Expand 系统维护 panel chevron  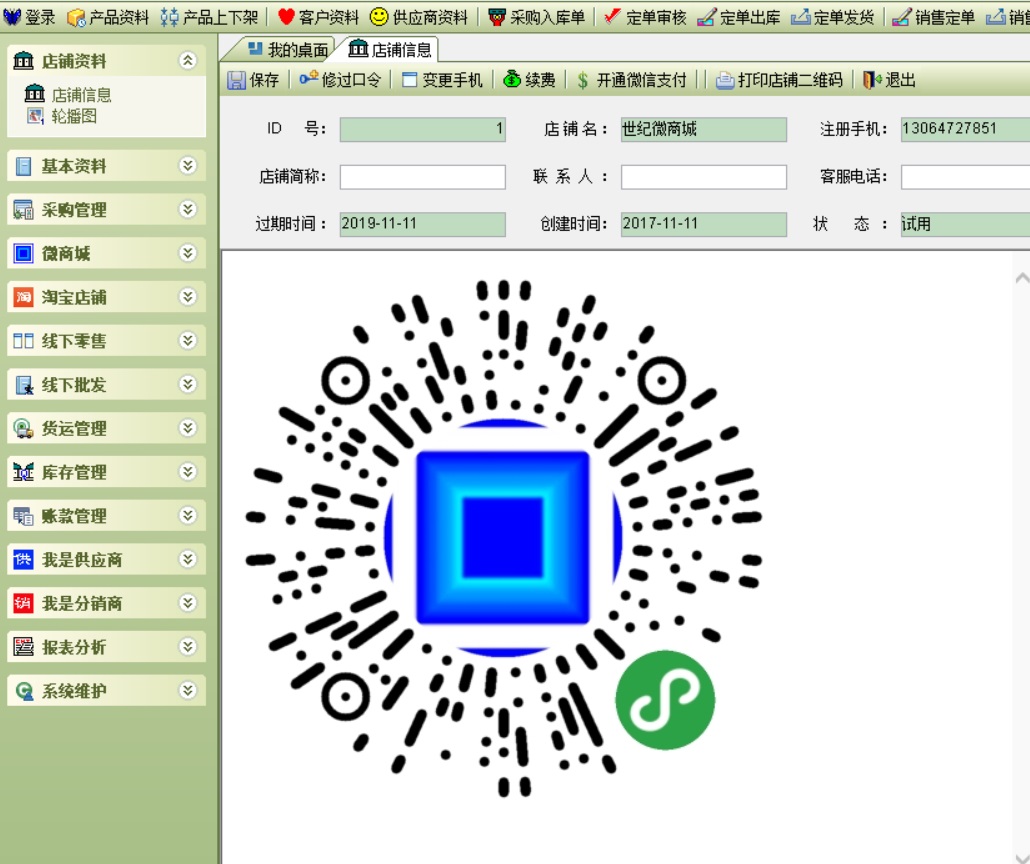(x=188, y=690)
